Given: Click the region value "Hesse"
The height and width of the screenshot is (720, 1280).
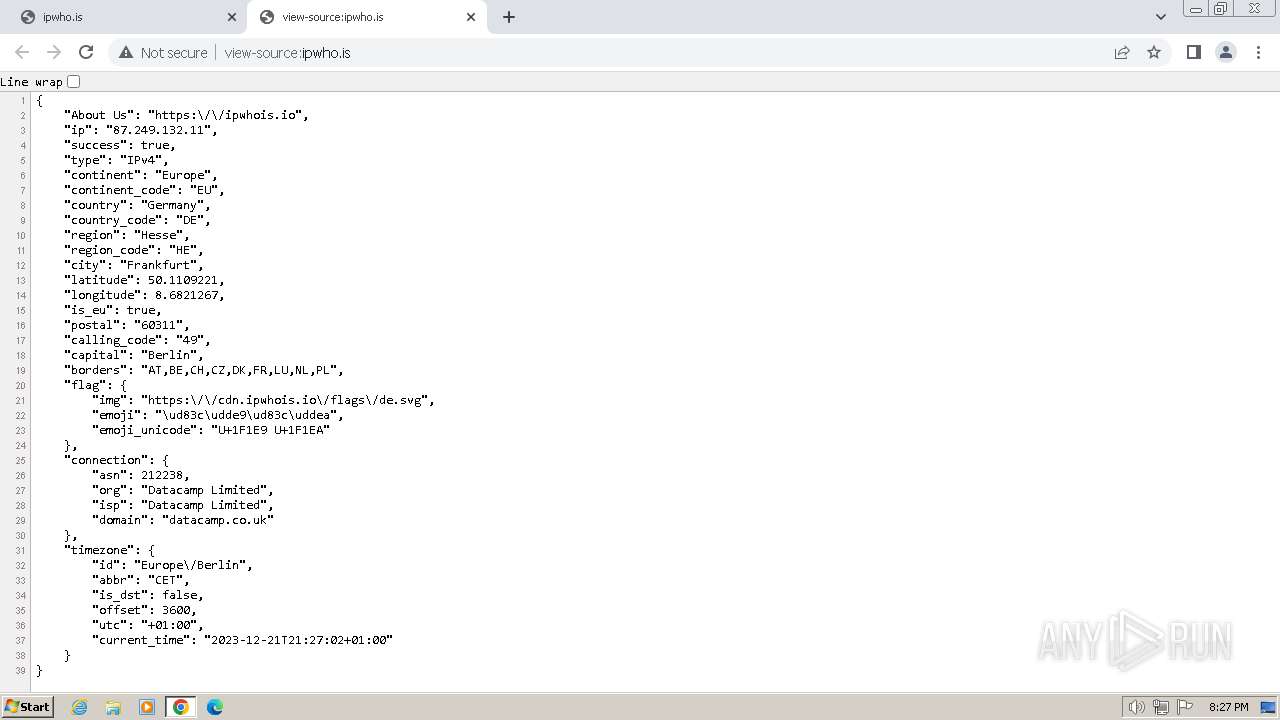Looking at the screenshot, I should (158, 235).
